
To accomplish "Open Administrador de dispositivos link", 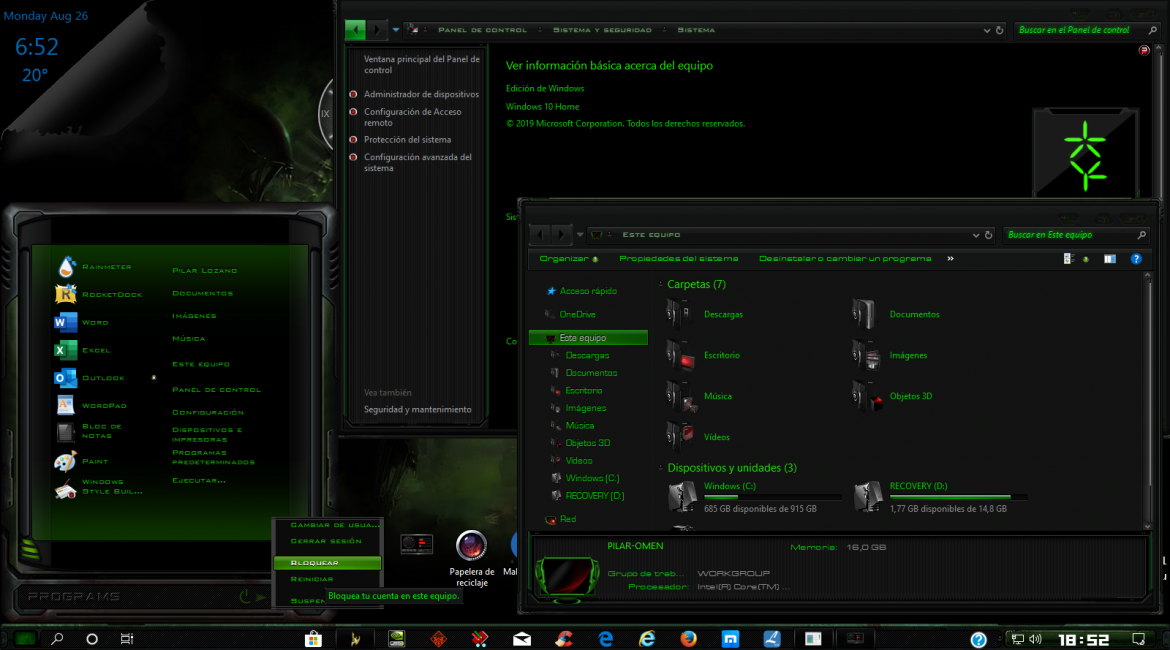I will [x=421, y=94].
